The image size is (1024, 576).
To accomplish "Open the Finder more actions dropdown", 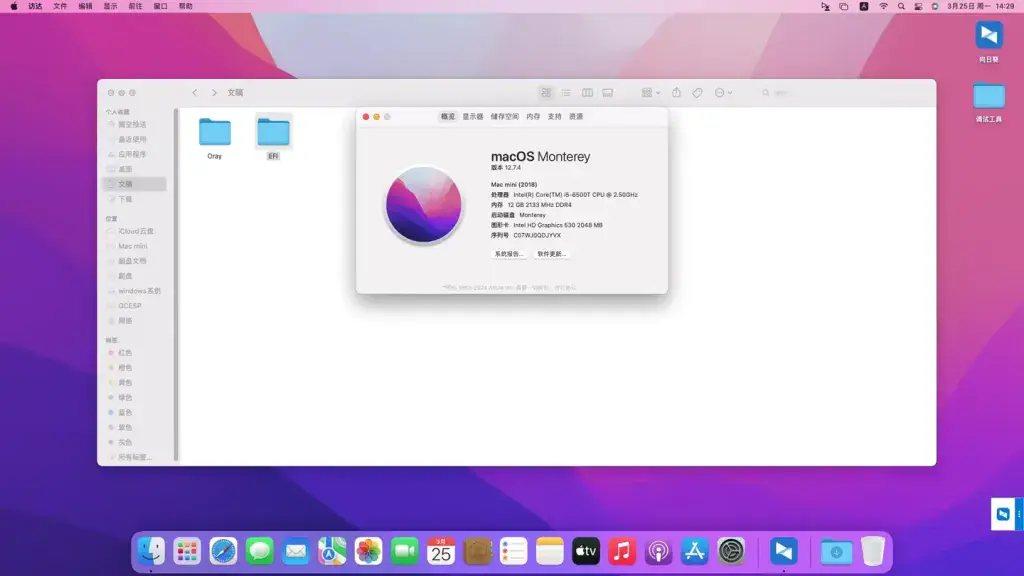I will (723, 93).
